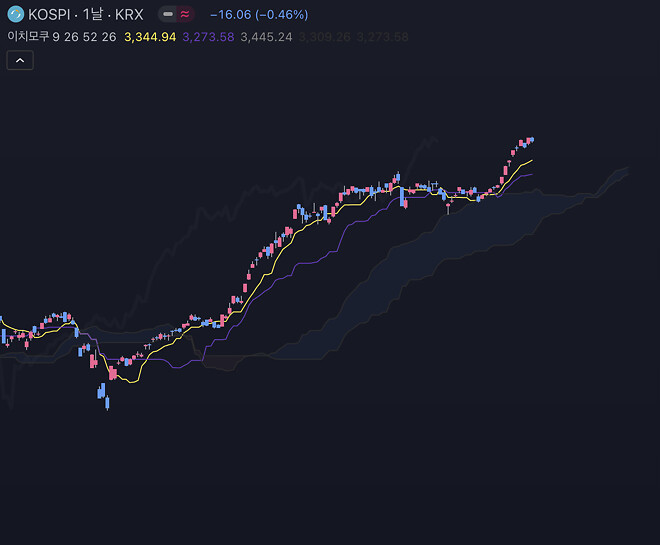The width and height of the screenshot is (660, 545).
Task: Click the lowest blue candlestick
Action: point(107,402)
